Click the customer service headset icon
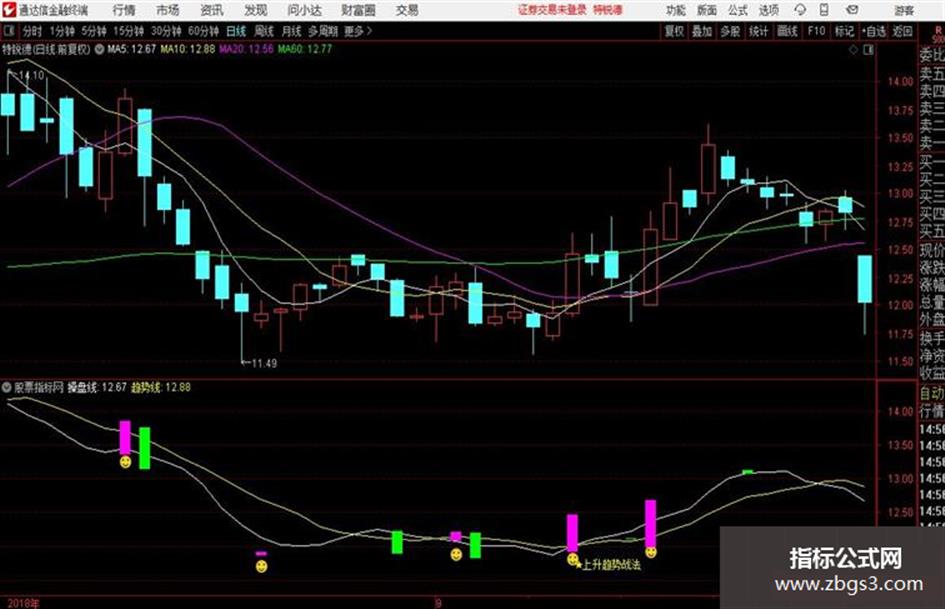Screen dimensions: 945x609 tap(800, 10)
